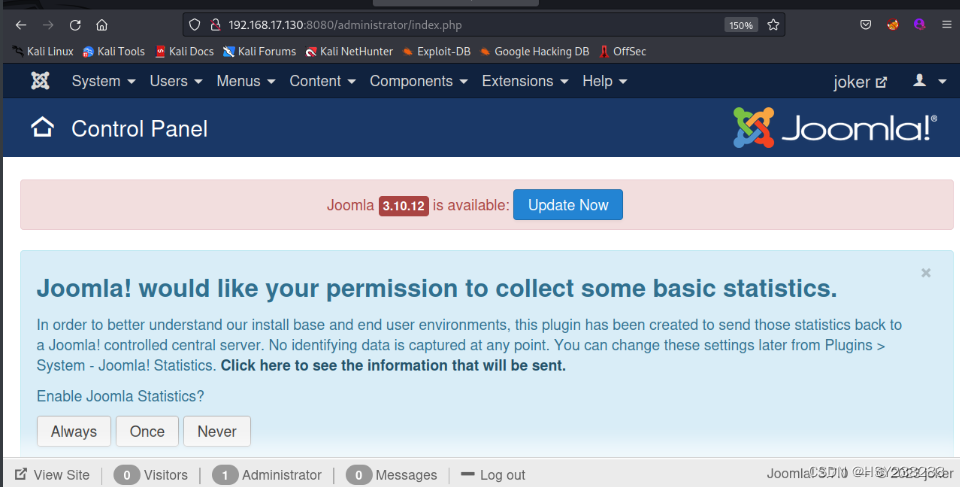Screen dimensions: 960x487
Task: Reload the current page
Action: pyautogui.click(x=75, y=25)
